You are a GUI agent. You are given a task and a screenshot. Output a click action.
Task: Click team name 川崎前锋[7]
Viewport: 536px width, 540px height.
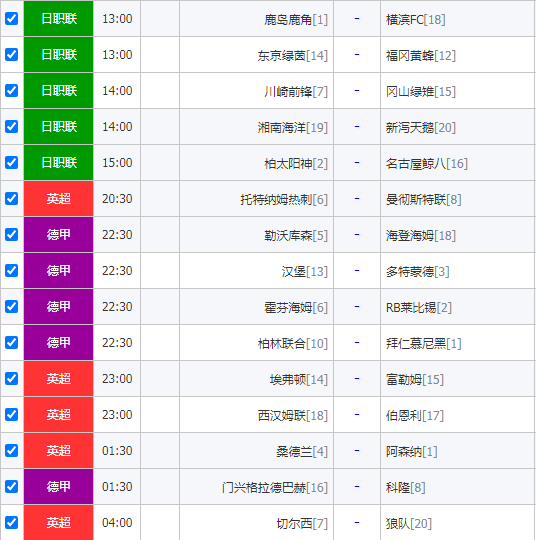point(296,92)
